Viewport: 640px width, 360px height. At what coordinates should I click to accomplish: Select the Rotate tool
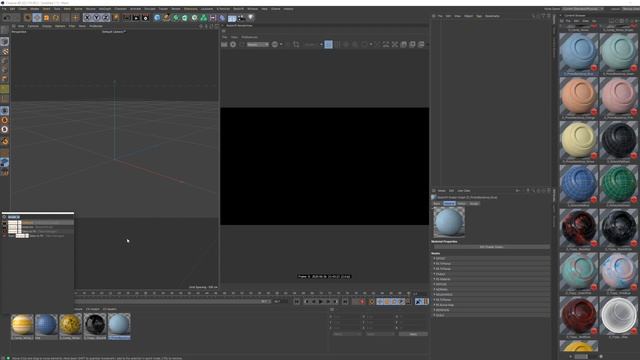click(56, 18)
